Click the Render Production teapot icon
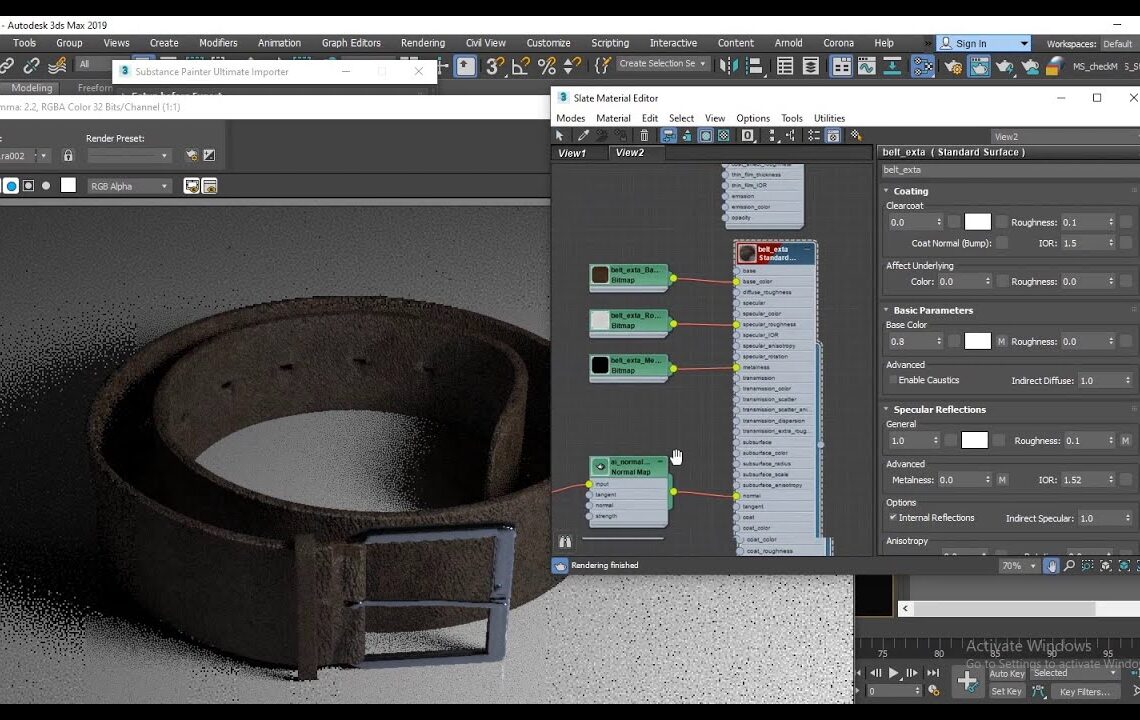This screenshot has height=720, width=1140. [x=1005, y=67]
